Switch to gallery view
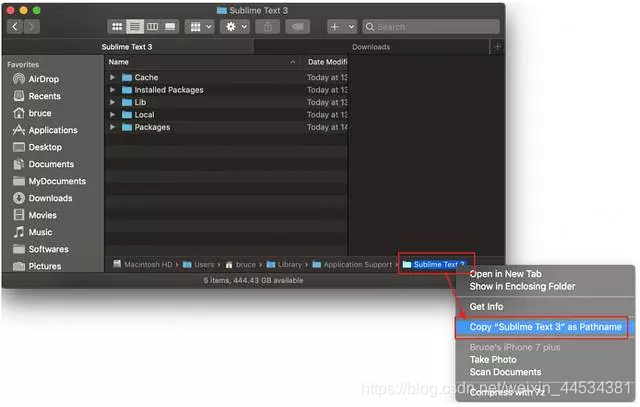This screenshot has height=407, width=640. [x=170, y=27]
